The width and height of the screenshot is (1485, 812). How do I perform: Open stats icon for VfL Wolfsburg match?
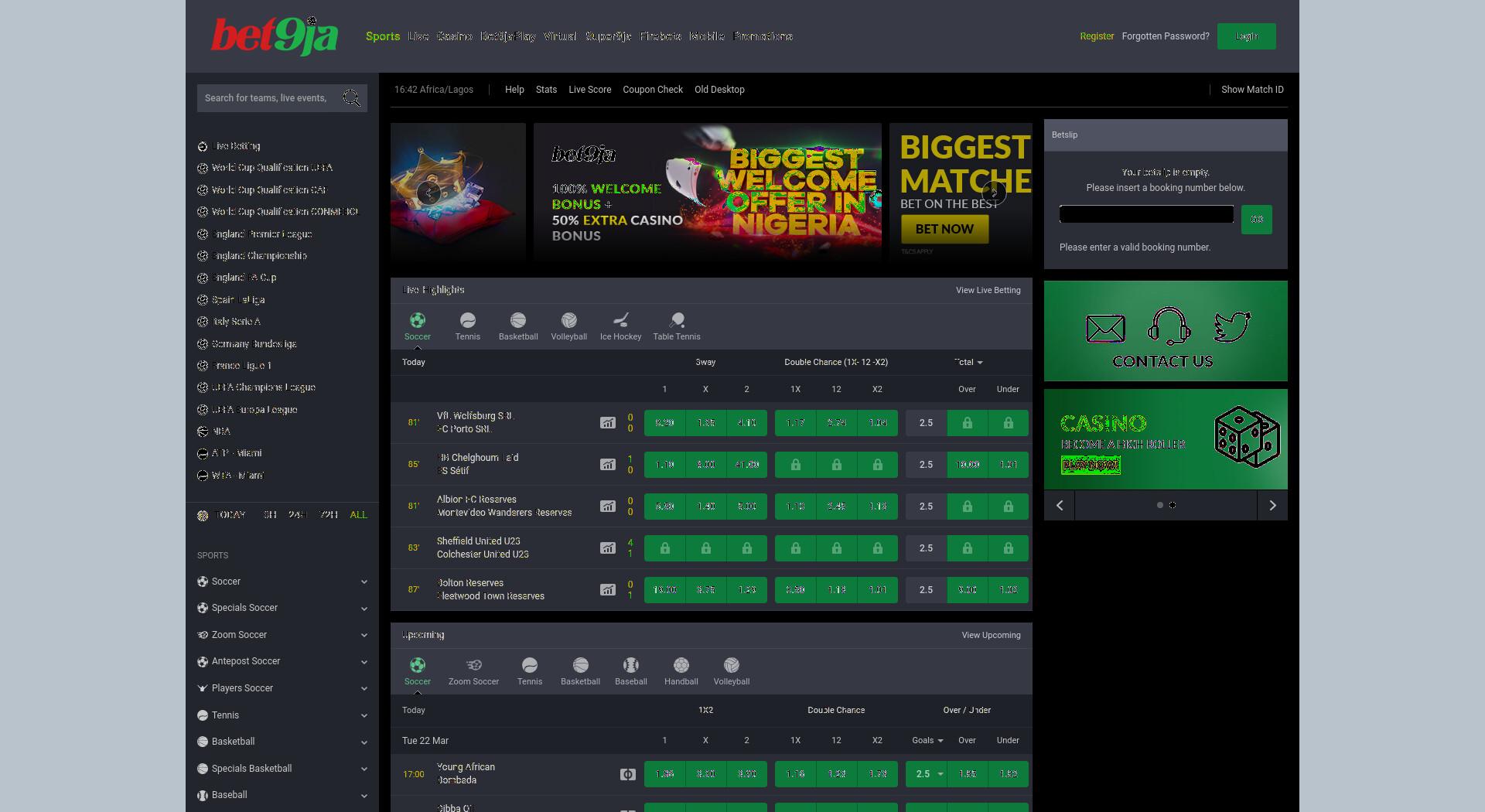608,423
